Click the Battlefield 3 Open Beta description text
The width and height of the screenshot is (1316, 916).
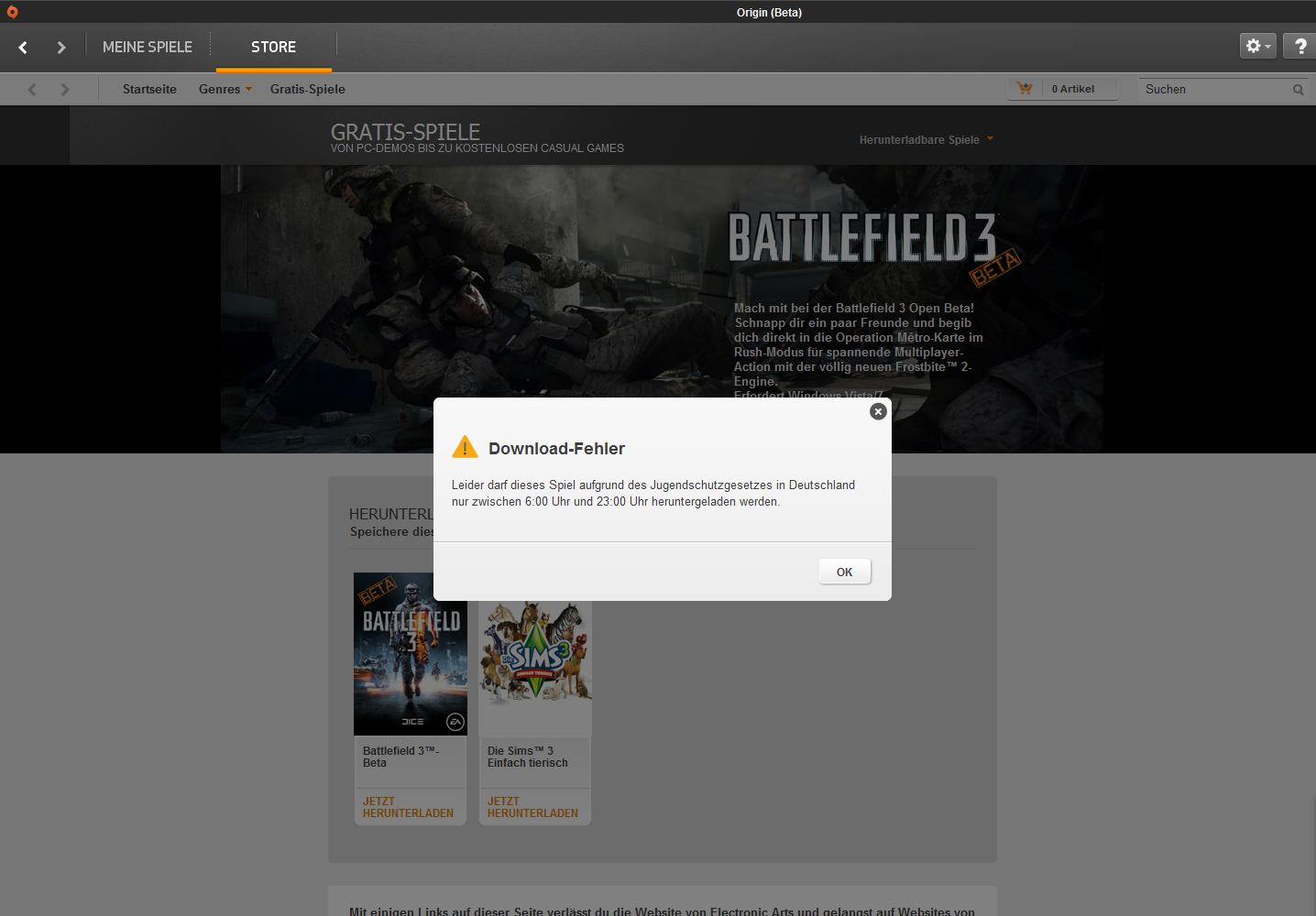pyautogui.click(x=859, y=352)
